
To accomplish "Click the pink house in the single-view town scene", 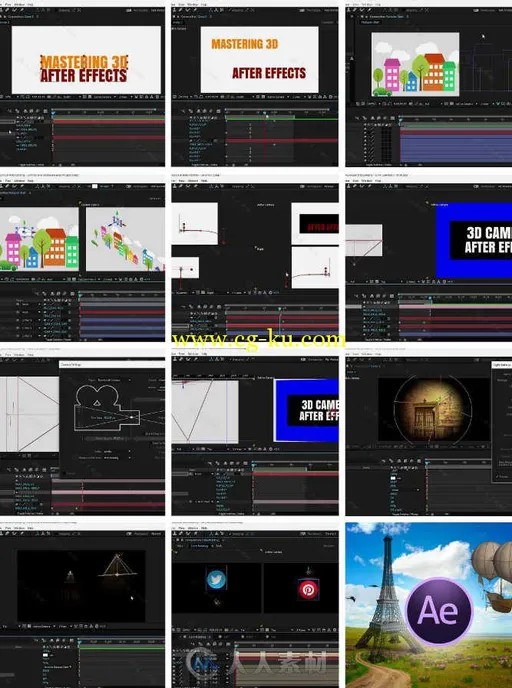I will 392,75.
